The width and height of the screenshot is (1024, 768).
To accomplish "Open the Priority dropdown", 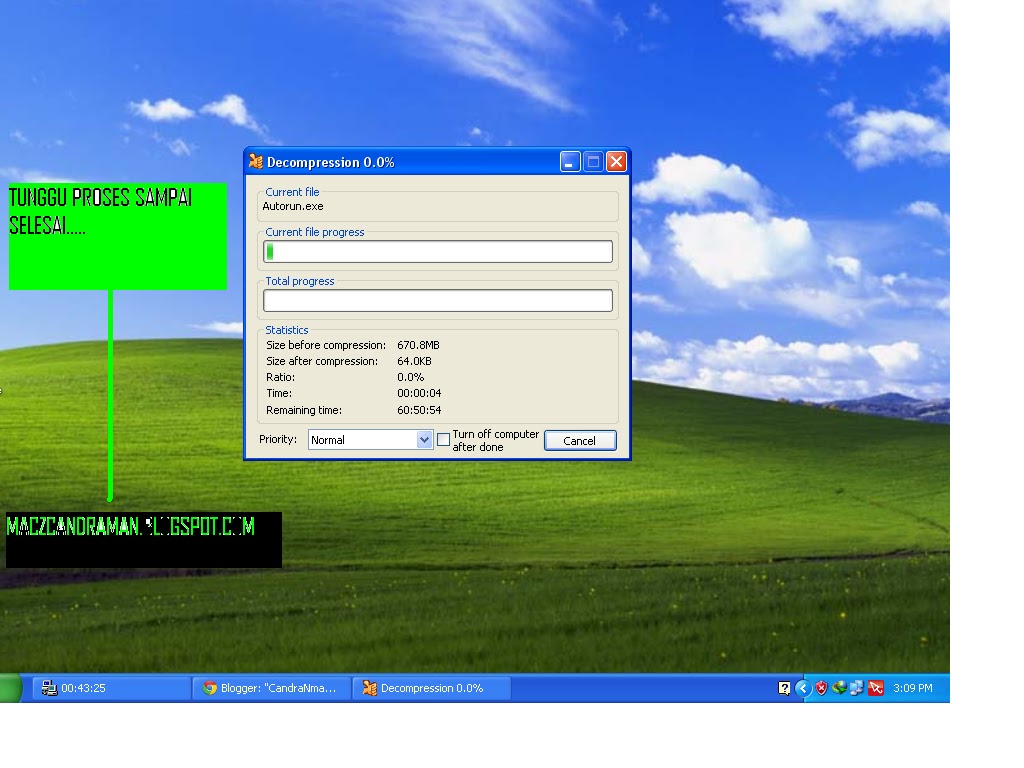I will pyautogui.click(x=424, y=440).
